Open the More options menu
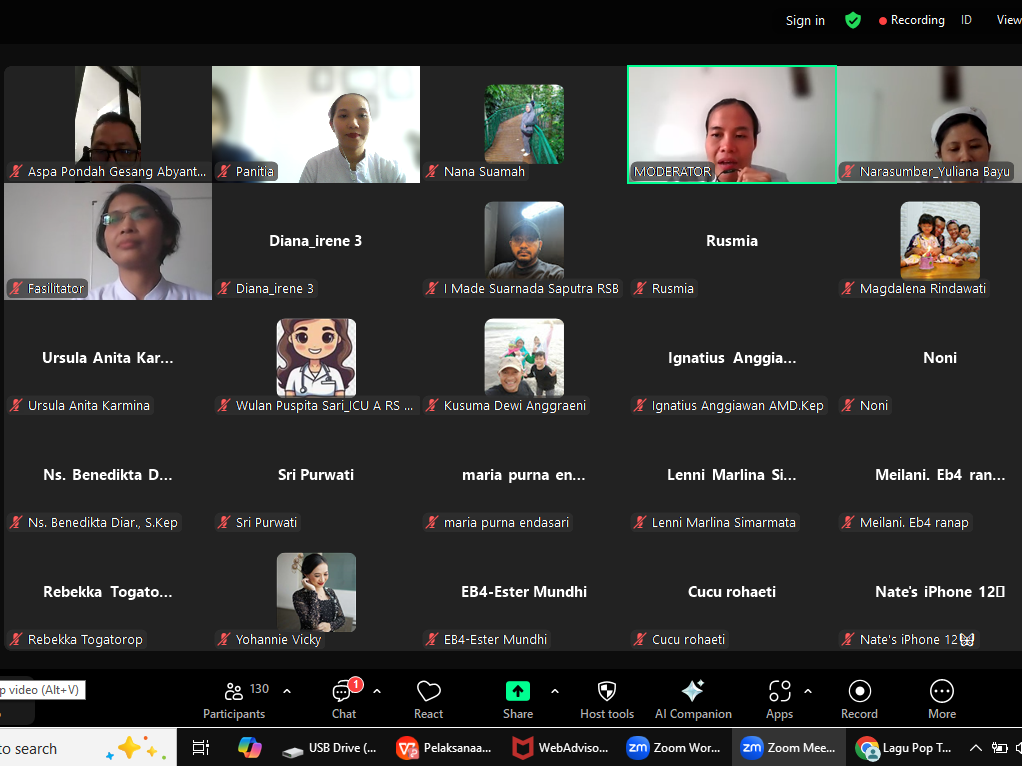This screenshot has height=766, width=1022. coord(941,699)
